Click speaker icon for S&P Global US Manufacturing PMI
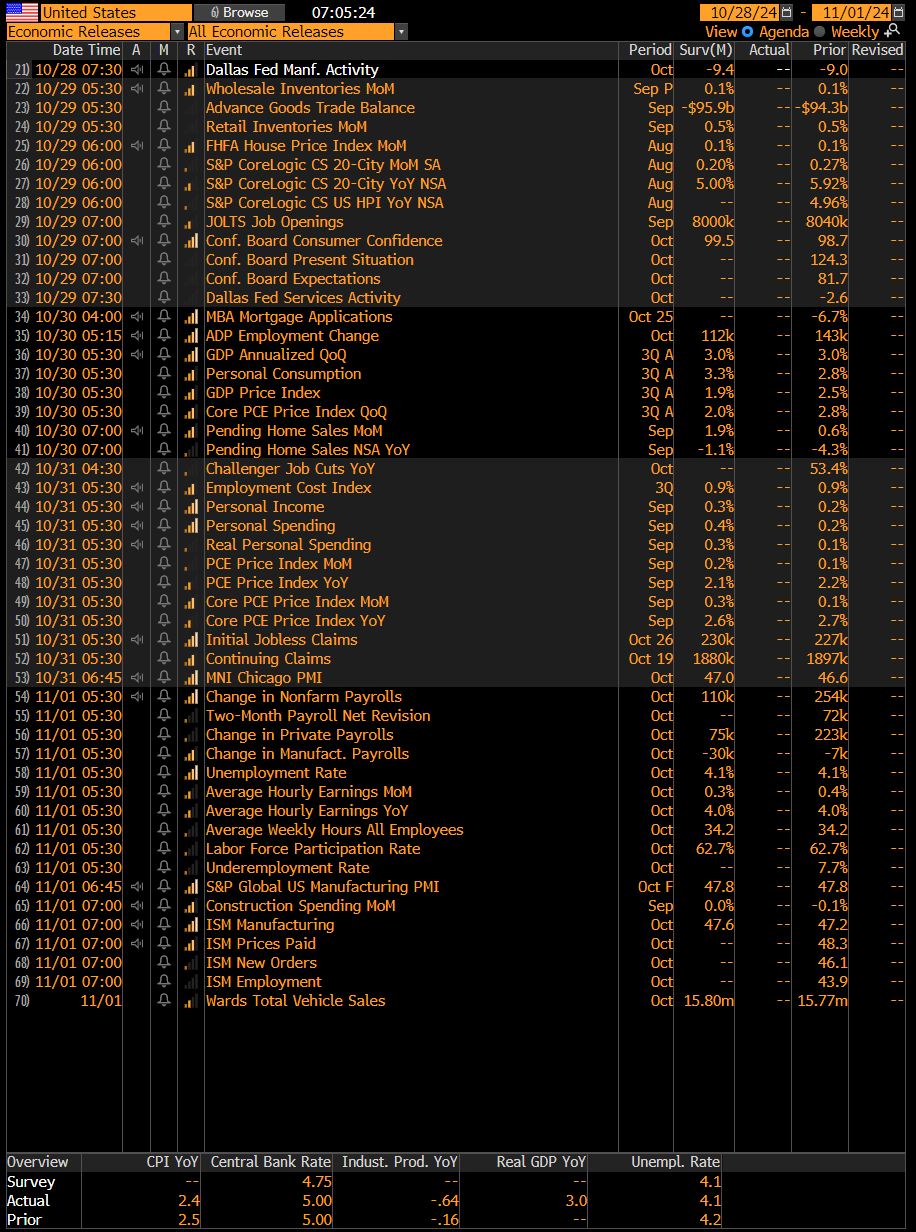This screenshot has height=1232, width=916. coord(137,887)
